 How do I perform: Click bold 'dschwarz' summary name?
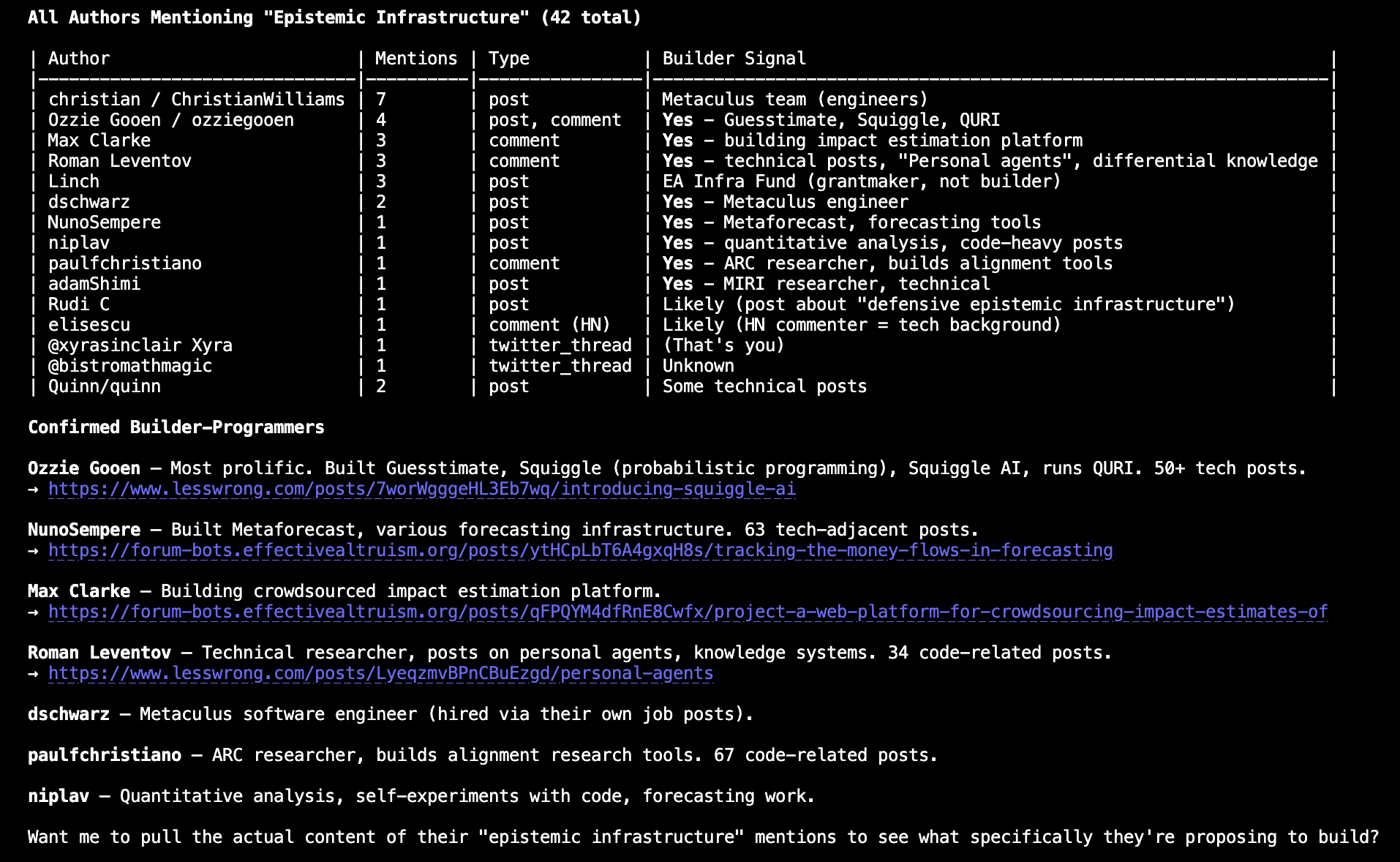point(69,714)
